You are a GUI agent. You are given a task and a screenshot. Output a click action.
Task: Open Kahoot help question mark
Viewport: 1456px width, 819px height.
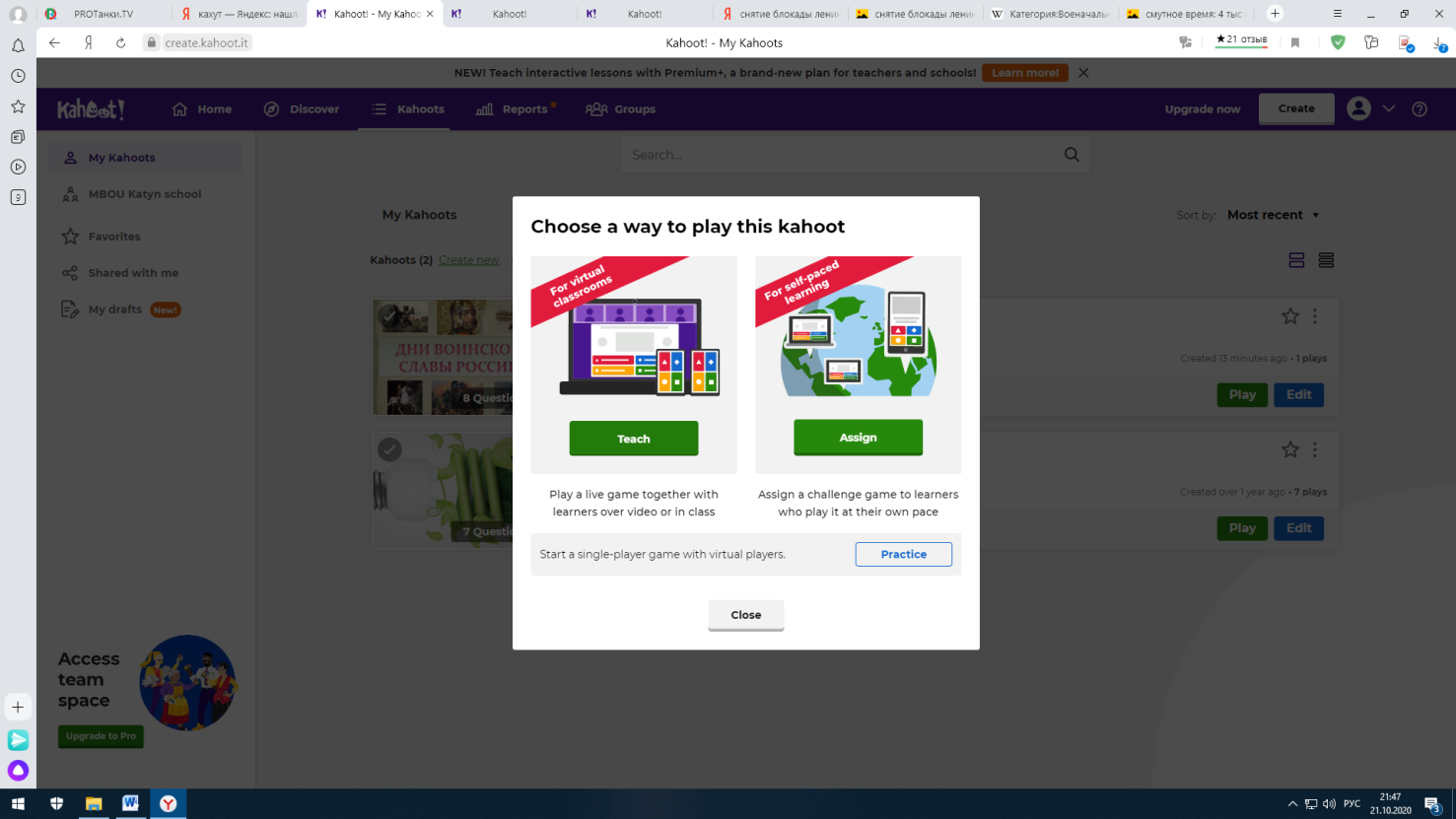(x=1420, y=109)
